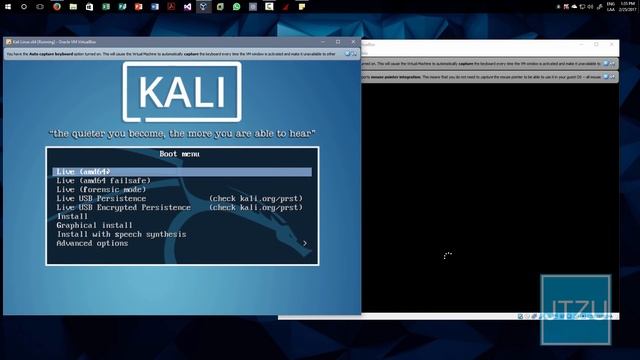Dismiss Auto capture keyboard notice in Kali window

(x=348, y=54)
